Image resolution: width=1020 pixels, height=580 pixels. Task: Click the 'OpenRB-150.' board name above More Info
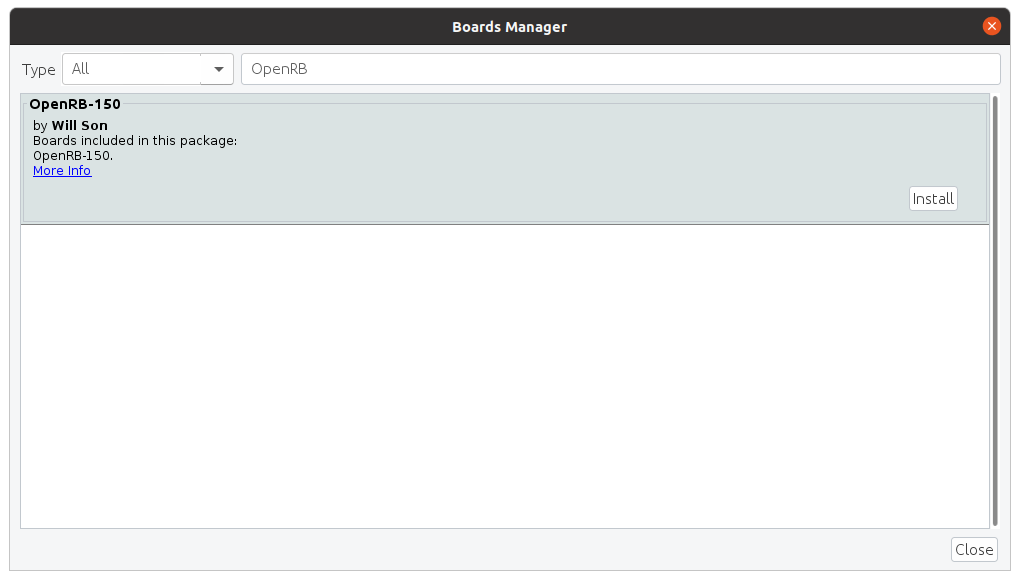pyautogui.click(x=73, y=156)
